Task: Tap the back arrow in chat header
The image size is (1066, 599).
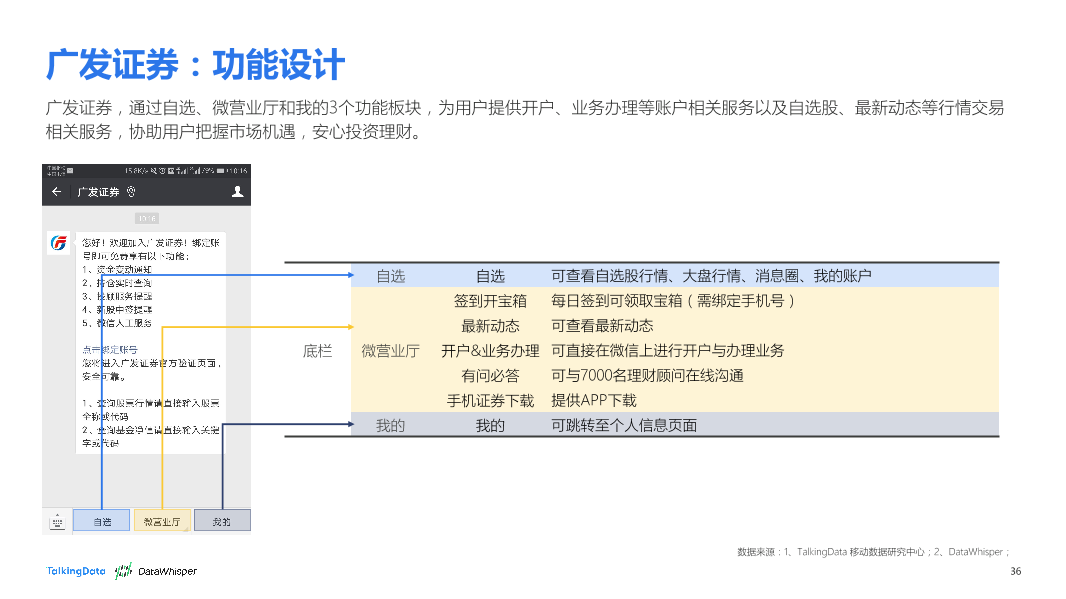Action: [56, 192]
